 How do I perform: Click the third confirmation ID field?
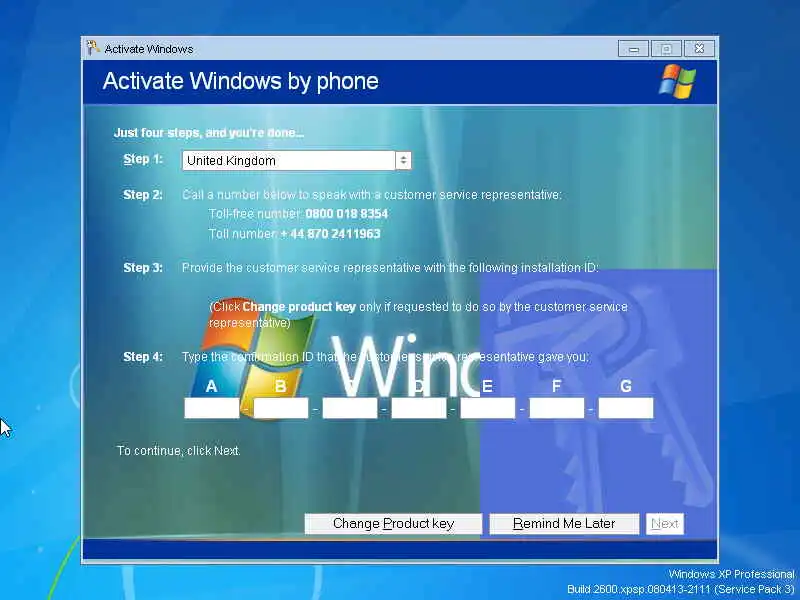click(x=349, y=408)
